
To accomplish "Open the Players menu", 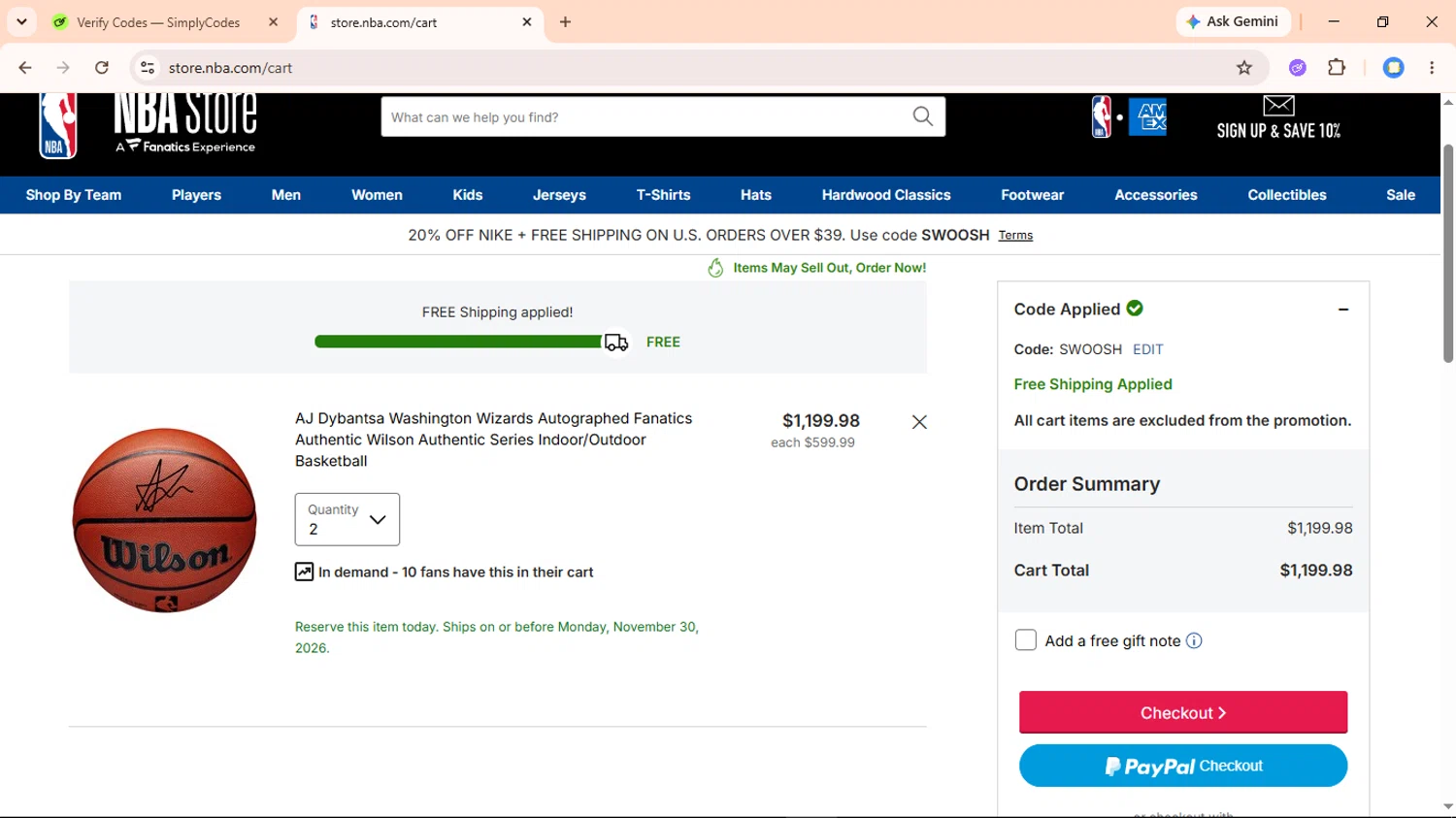I will (x=196, y=195).
